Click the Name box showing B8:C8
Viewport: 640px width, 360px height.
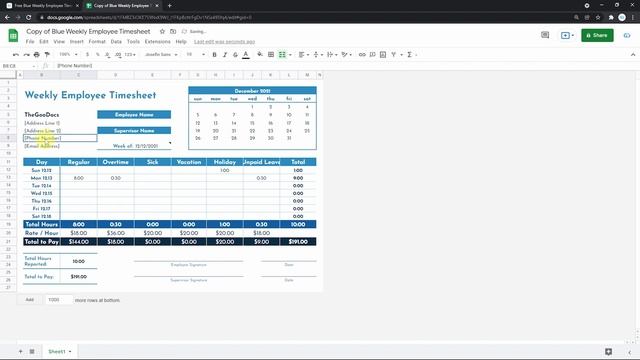tap(17, 66)
